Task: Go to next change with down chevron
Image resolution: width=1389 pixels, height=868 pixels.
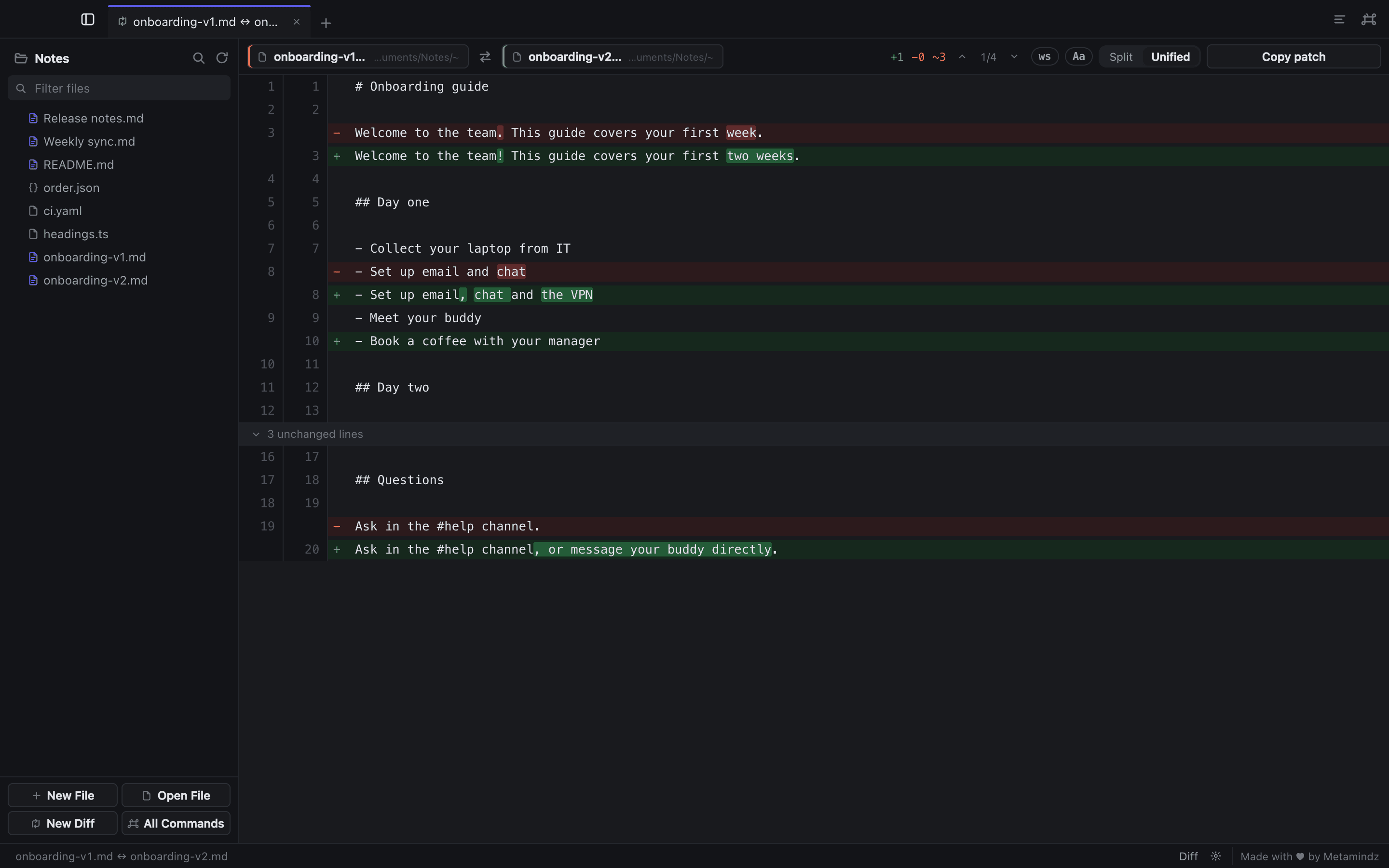Action: [x=1014, y=57]
